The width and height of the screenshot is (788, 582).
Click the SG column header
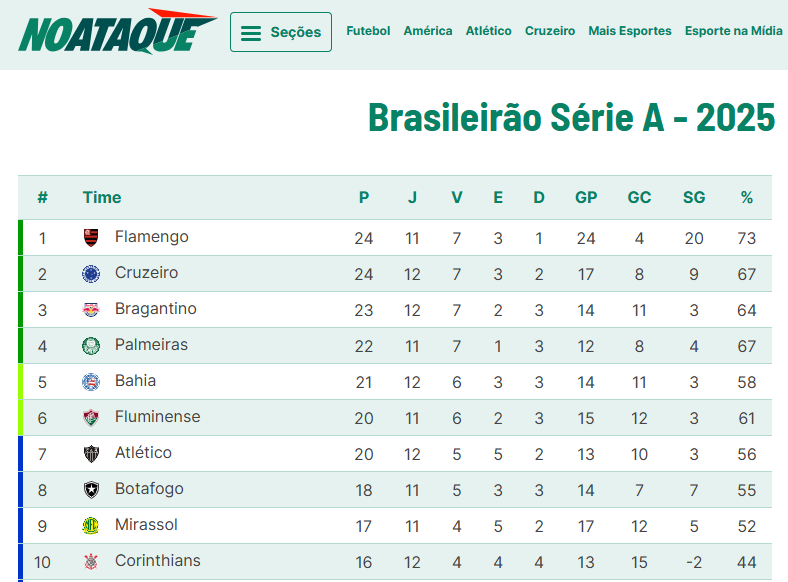coord(694,198)
